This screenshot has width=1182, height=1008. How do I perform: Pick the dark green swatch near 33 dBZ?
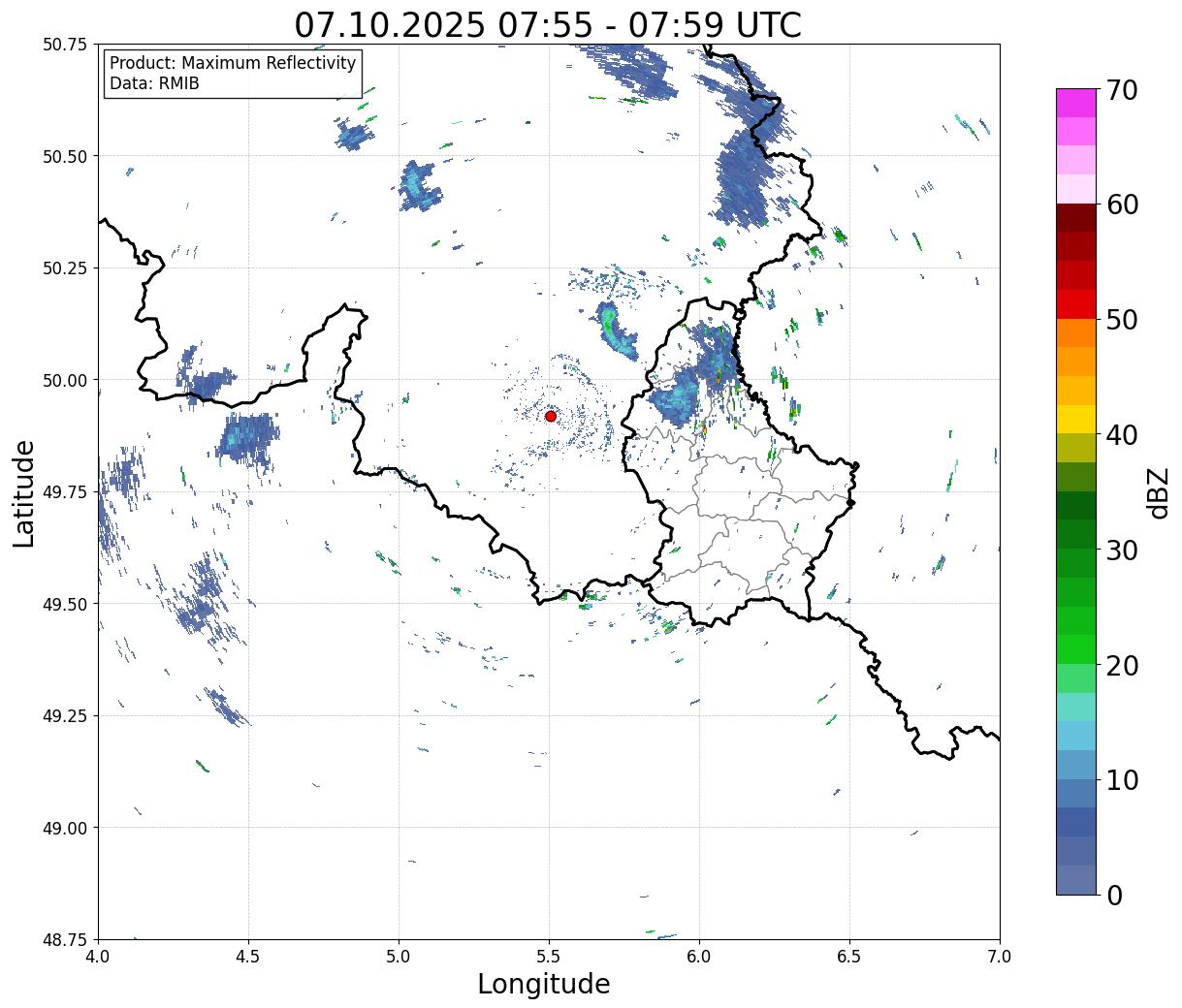click(x=1076, y=505)
